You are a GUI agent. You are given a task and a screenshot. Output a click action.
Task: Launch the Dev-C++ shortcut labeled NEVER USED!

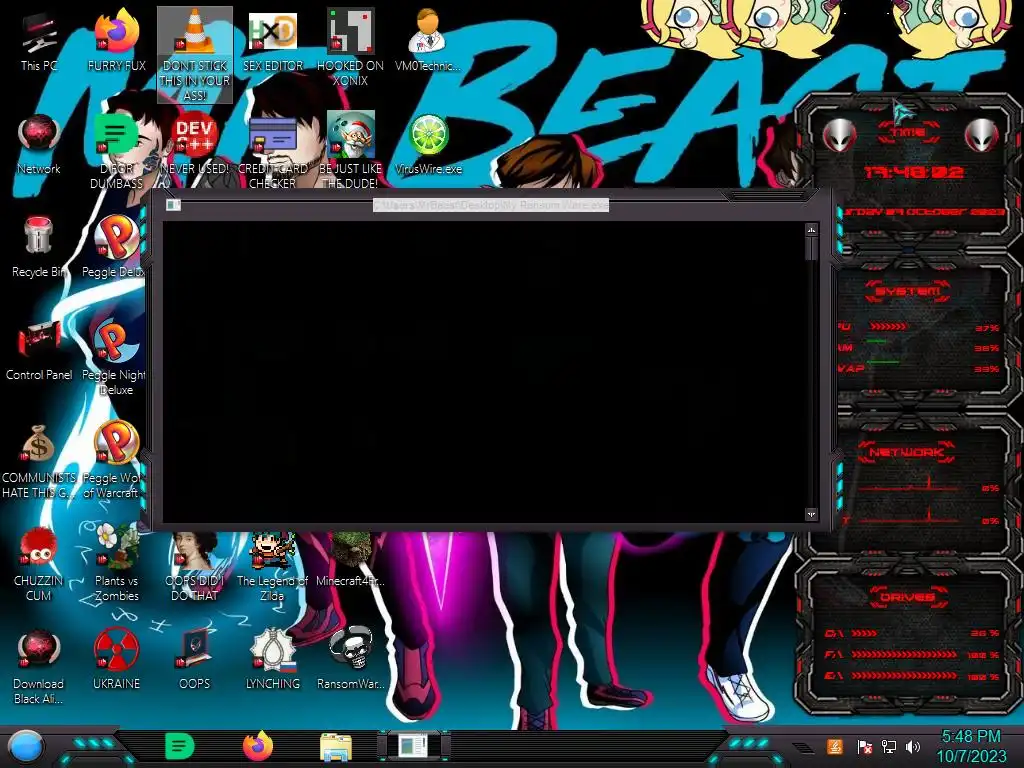pos(195,145)
